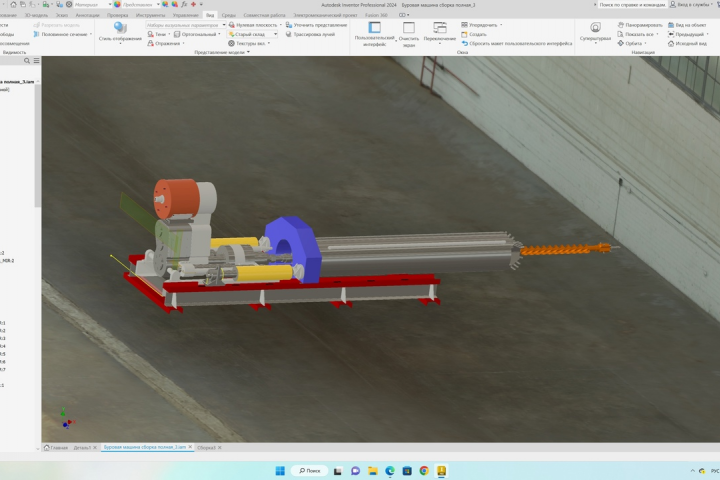Screen dimensions: 720x480
Task: Click Половинное сечение section view tool
Action: pyautogui.click(x=63, y=34)
